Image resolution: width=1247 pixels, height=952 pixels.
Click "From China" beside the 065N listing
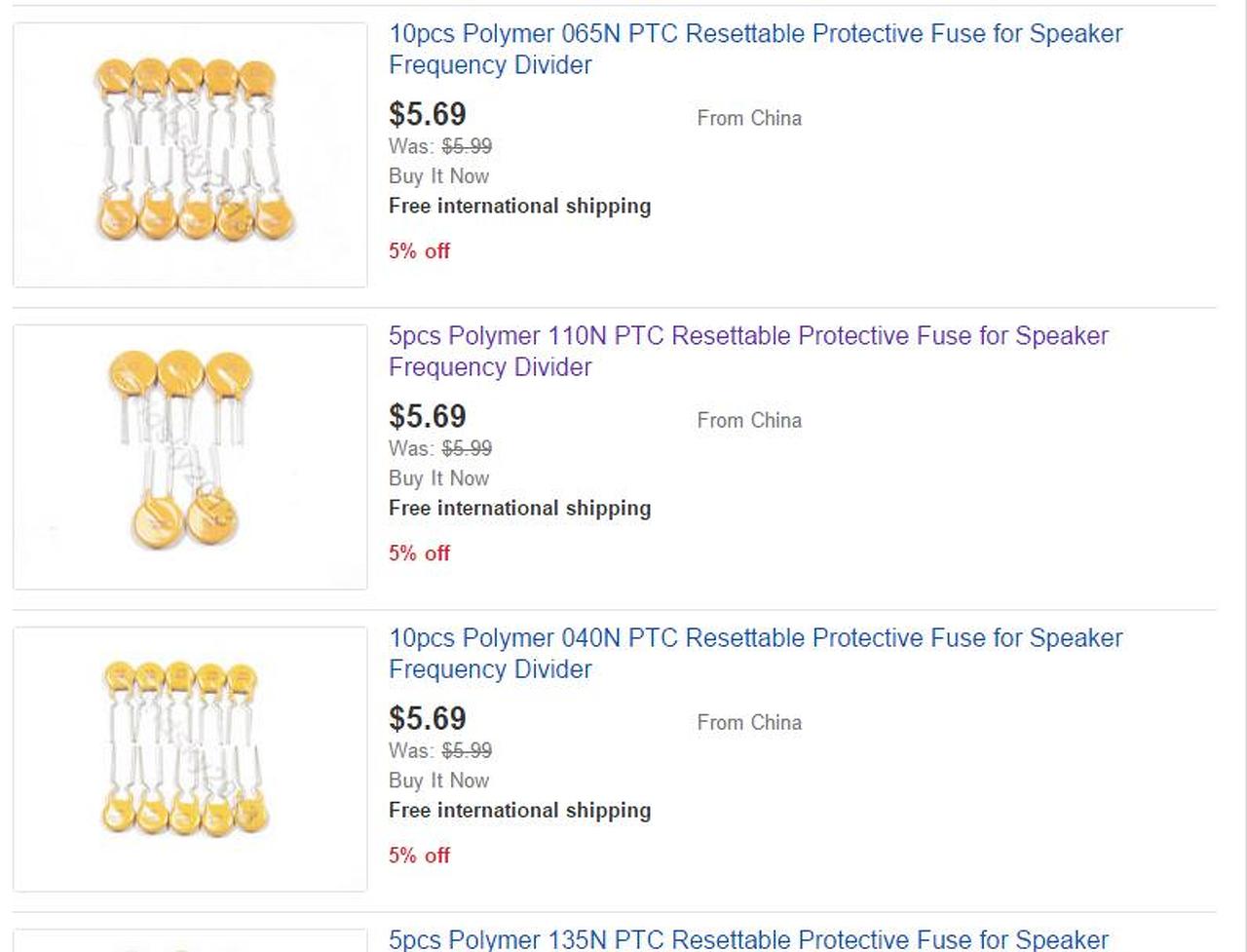point(749,118)
